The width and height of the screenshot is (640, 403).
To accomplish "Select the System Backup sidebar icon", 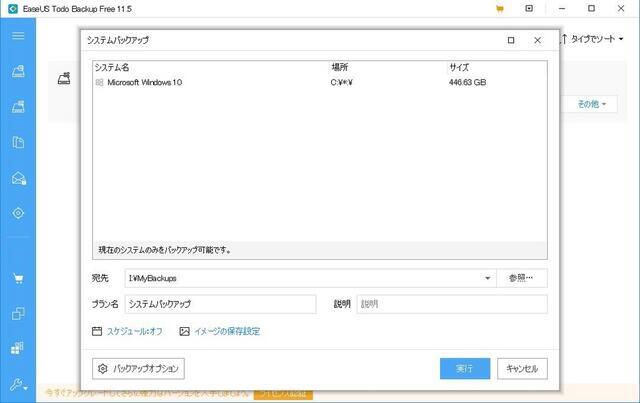I will point(18,107).
